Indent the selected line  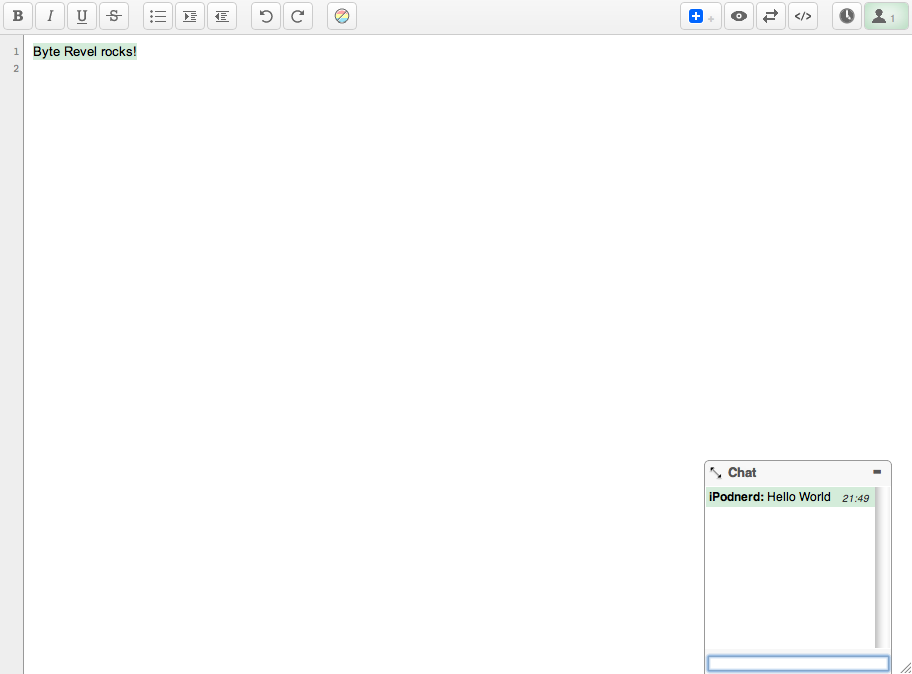(x=190, y=16)
